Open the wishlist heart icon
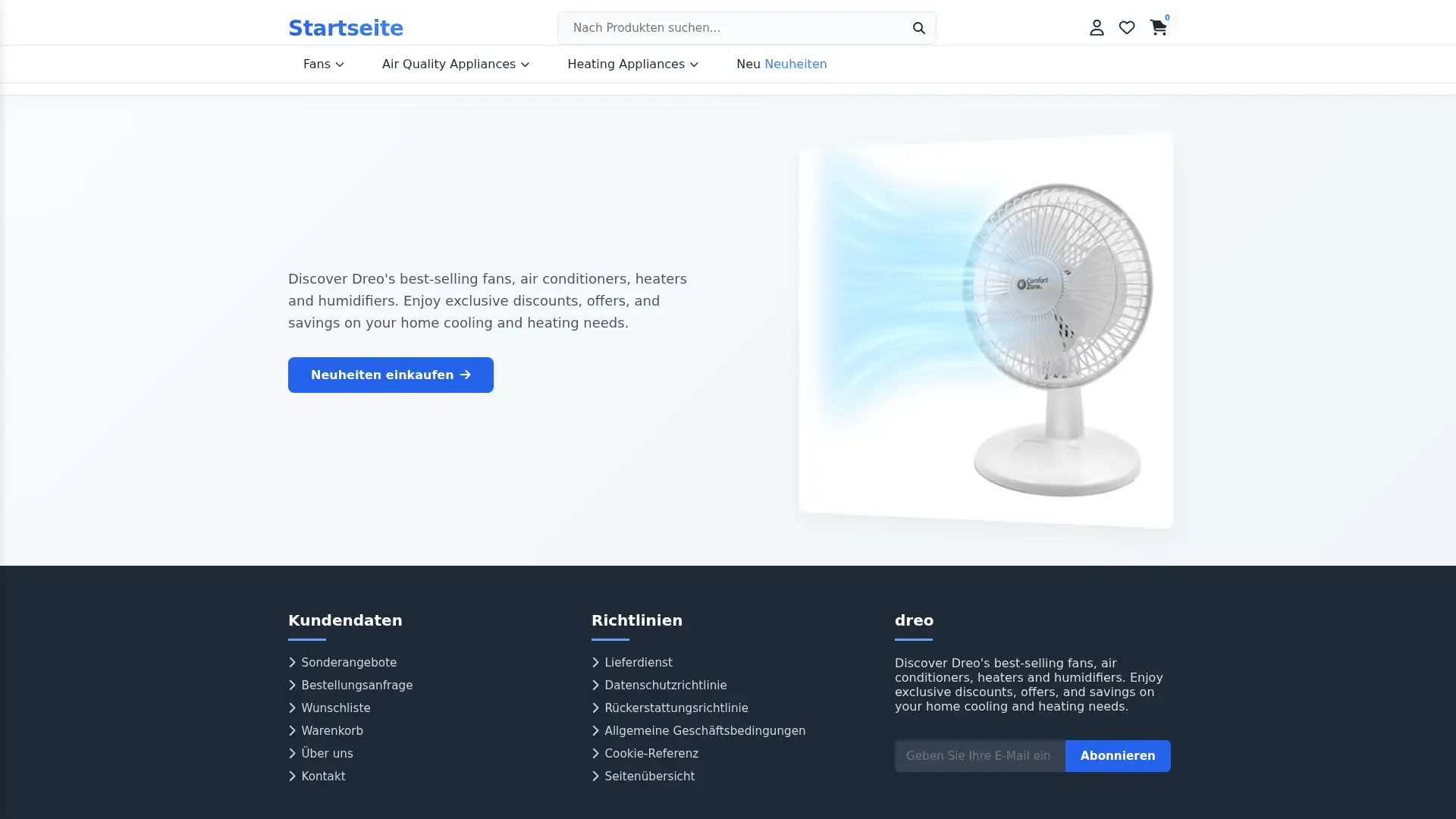 tap(1127, 27)
